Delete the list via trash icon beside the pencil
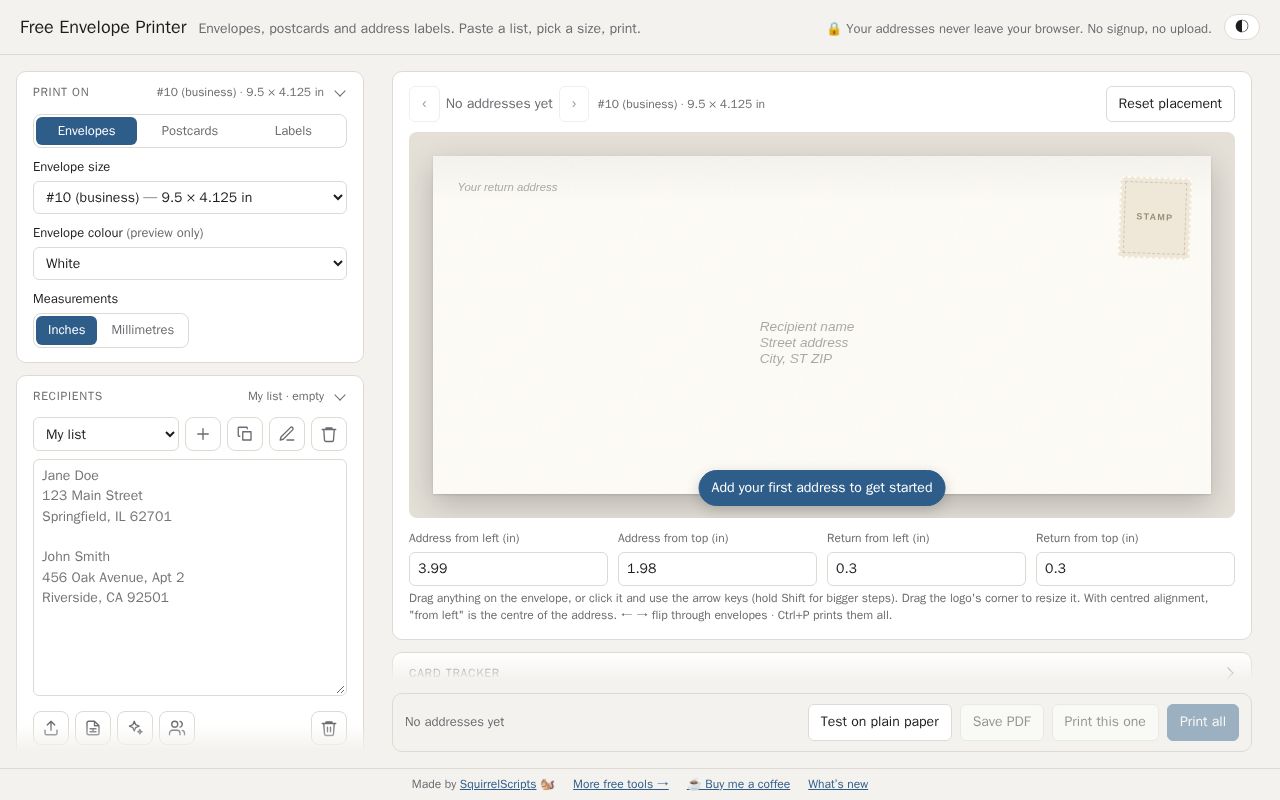1280x800 pixels. (329, 434)
